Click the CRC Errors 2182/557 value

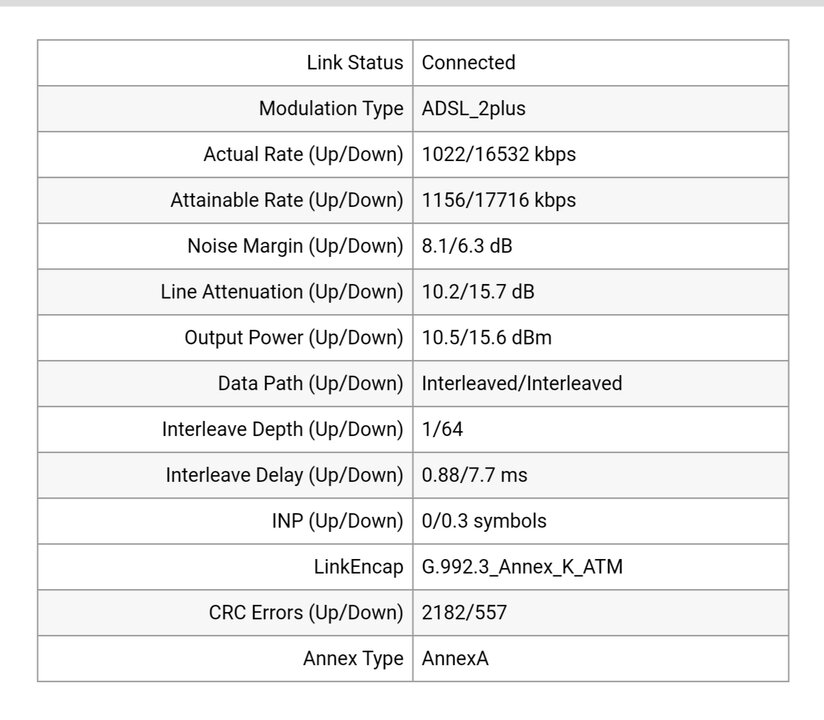464,612
